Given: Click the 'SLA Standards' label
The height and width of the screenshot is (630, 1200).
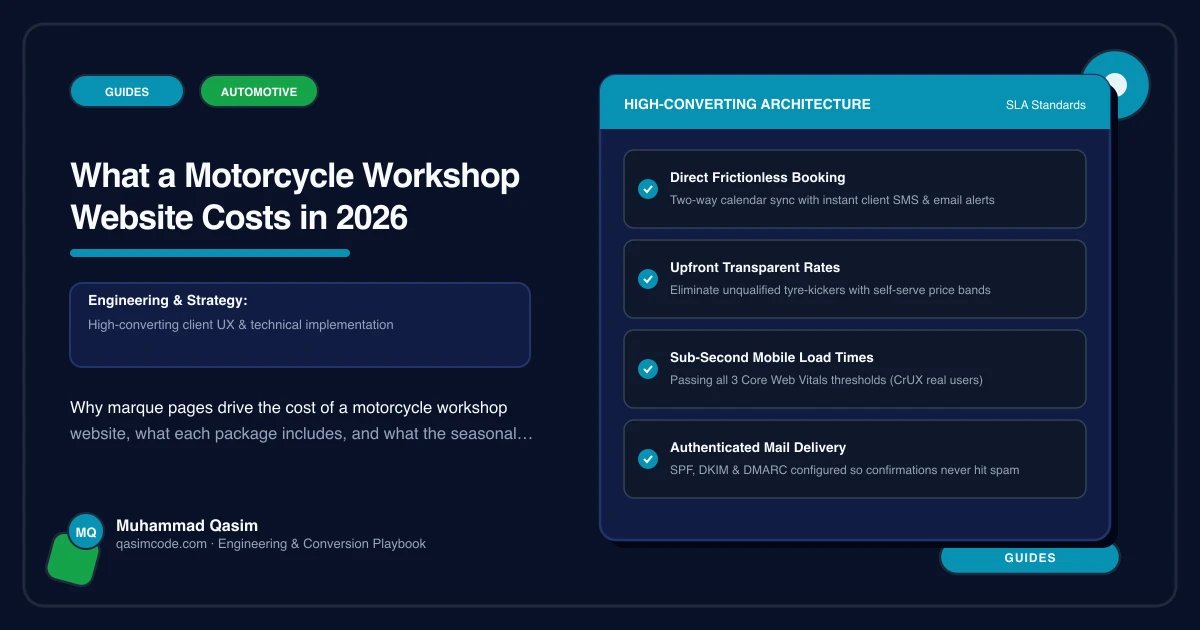Looking at the screenshot, I should point(1046,105).
